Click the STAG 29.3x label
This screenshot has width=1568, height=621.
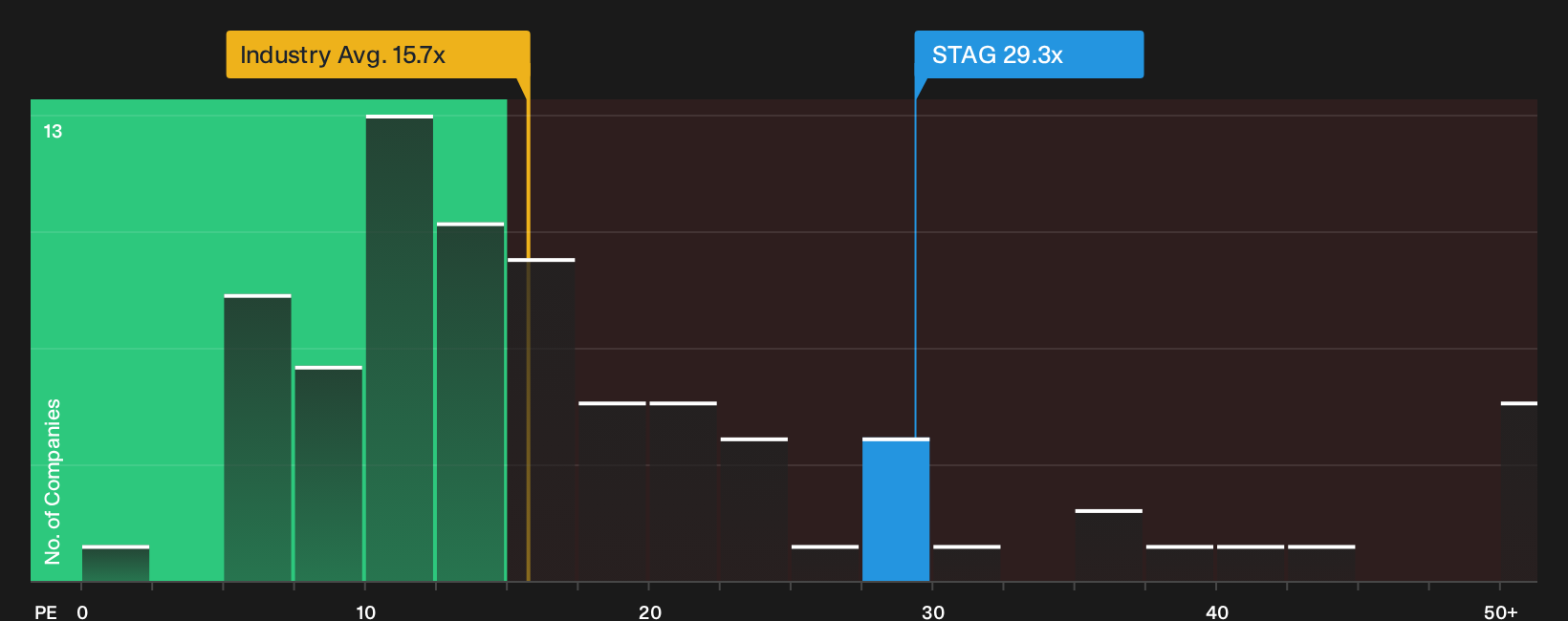coord(1029,54)
